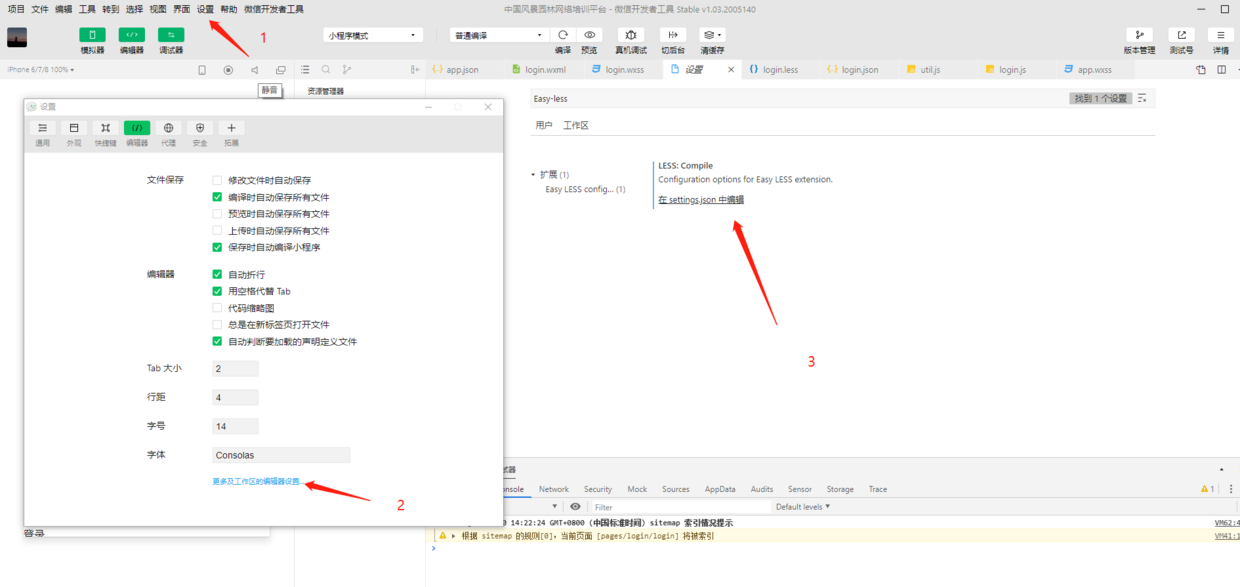The image size is (1240, 587).
Task: Toggle 自动判断要加载的声明定义文件 checkbox
Action: point(217,341)
